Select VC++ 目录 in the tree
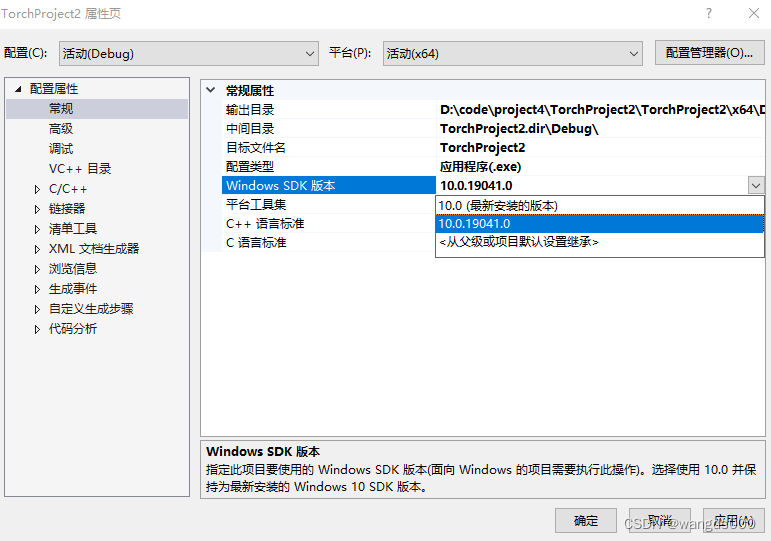The width and height of the screenshot is (771, 541). (80, 169)
